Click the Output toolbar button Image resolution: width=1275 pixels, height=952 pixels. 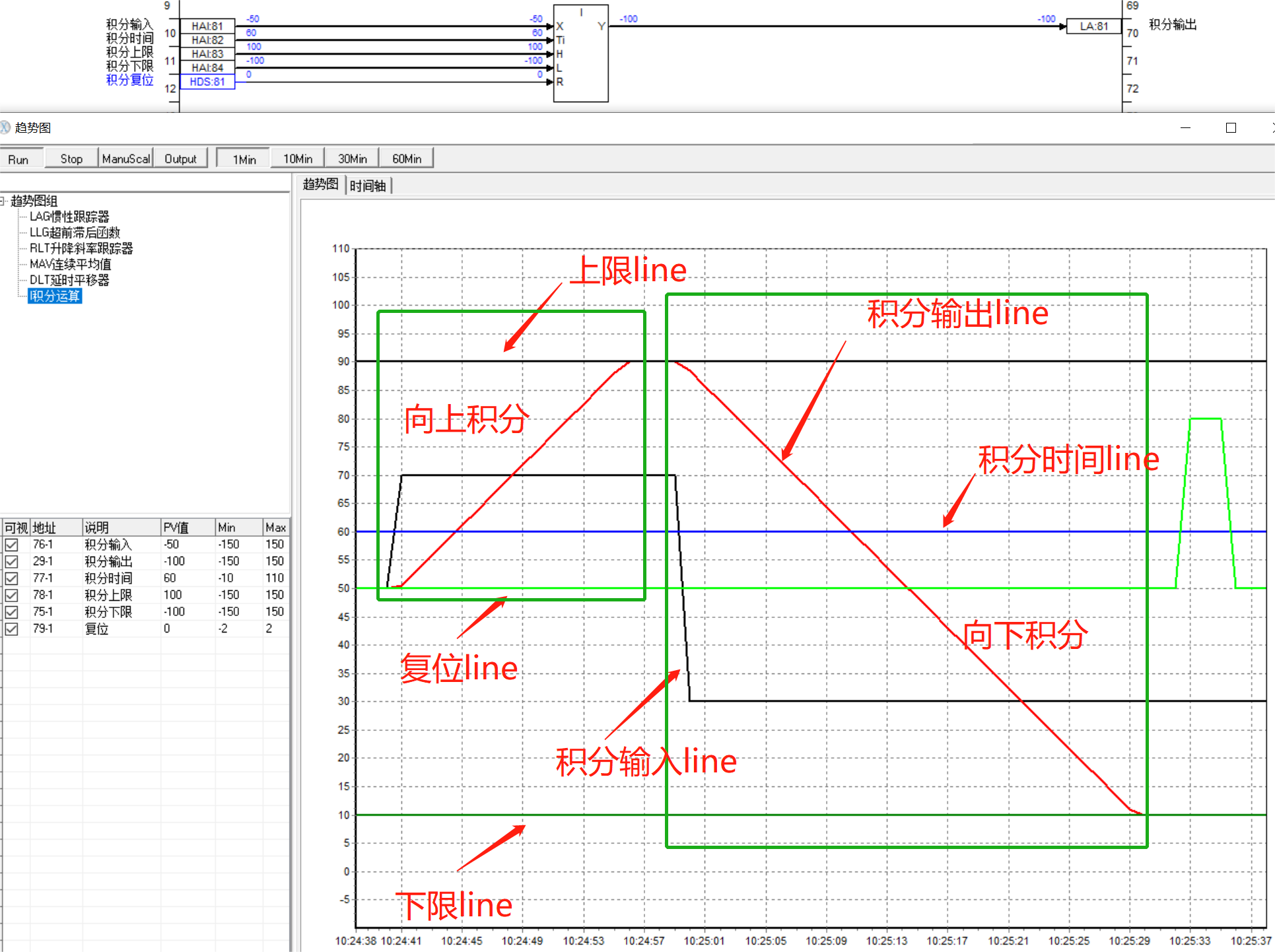point(180,159)
